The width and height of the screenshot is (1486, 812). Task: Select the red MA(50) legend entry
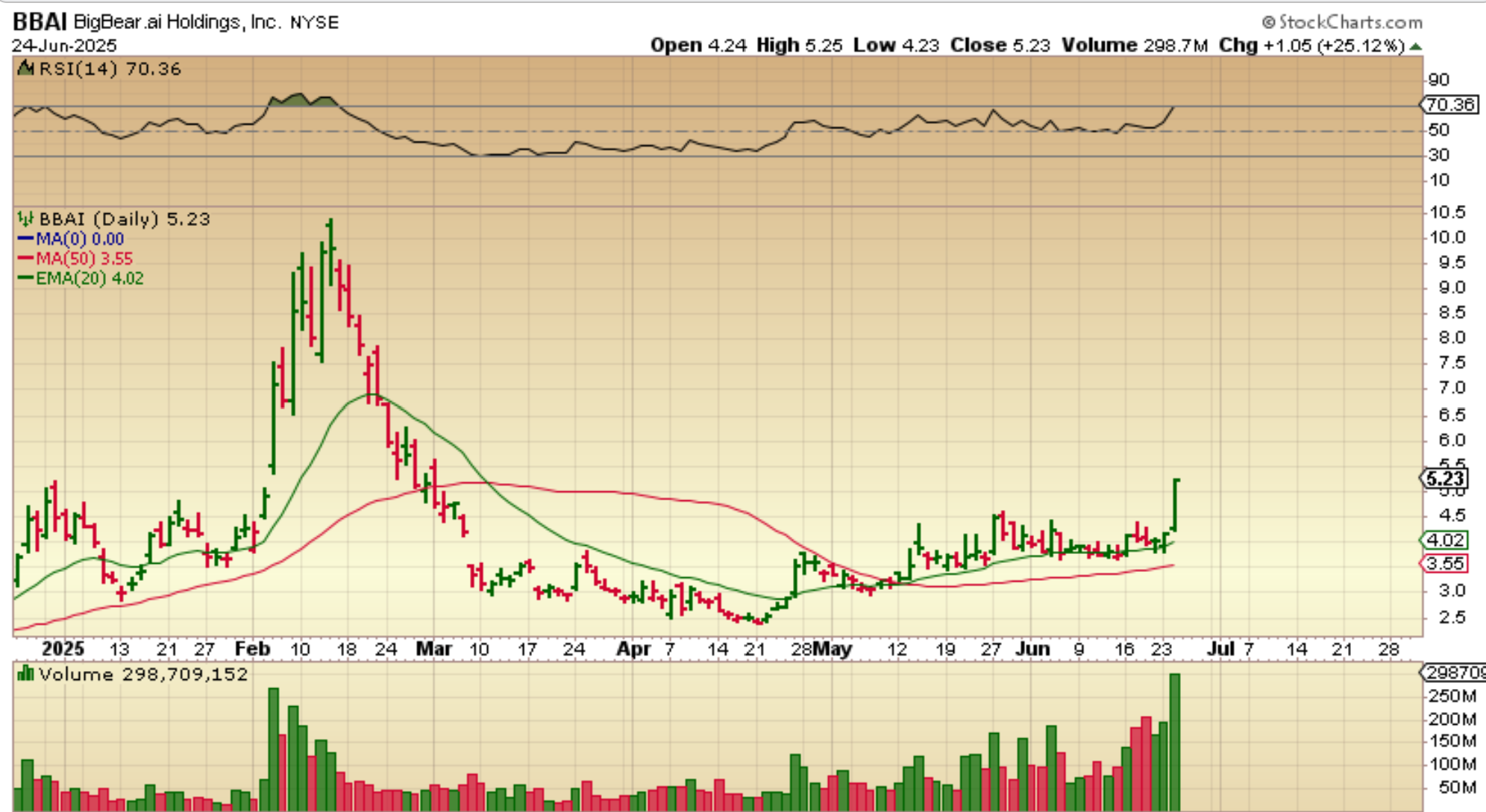pyautogui.click(x=75, y=259)
